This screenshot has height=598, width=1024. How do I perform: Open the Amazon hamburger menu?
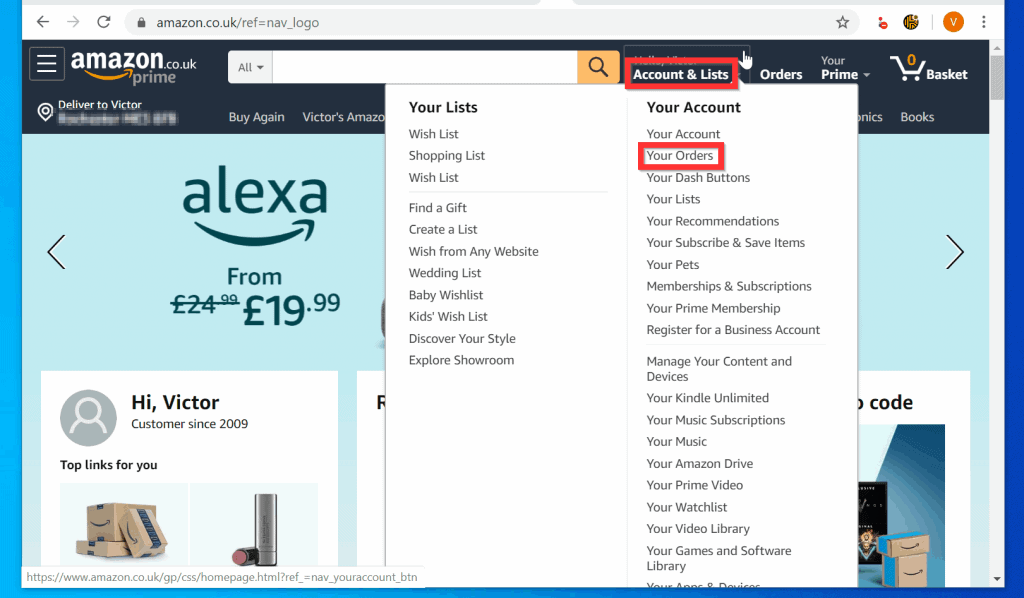[x=46, y=63]
